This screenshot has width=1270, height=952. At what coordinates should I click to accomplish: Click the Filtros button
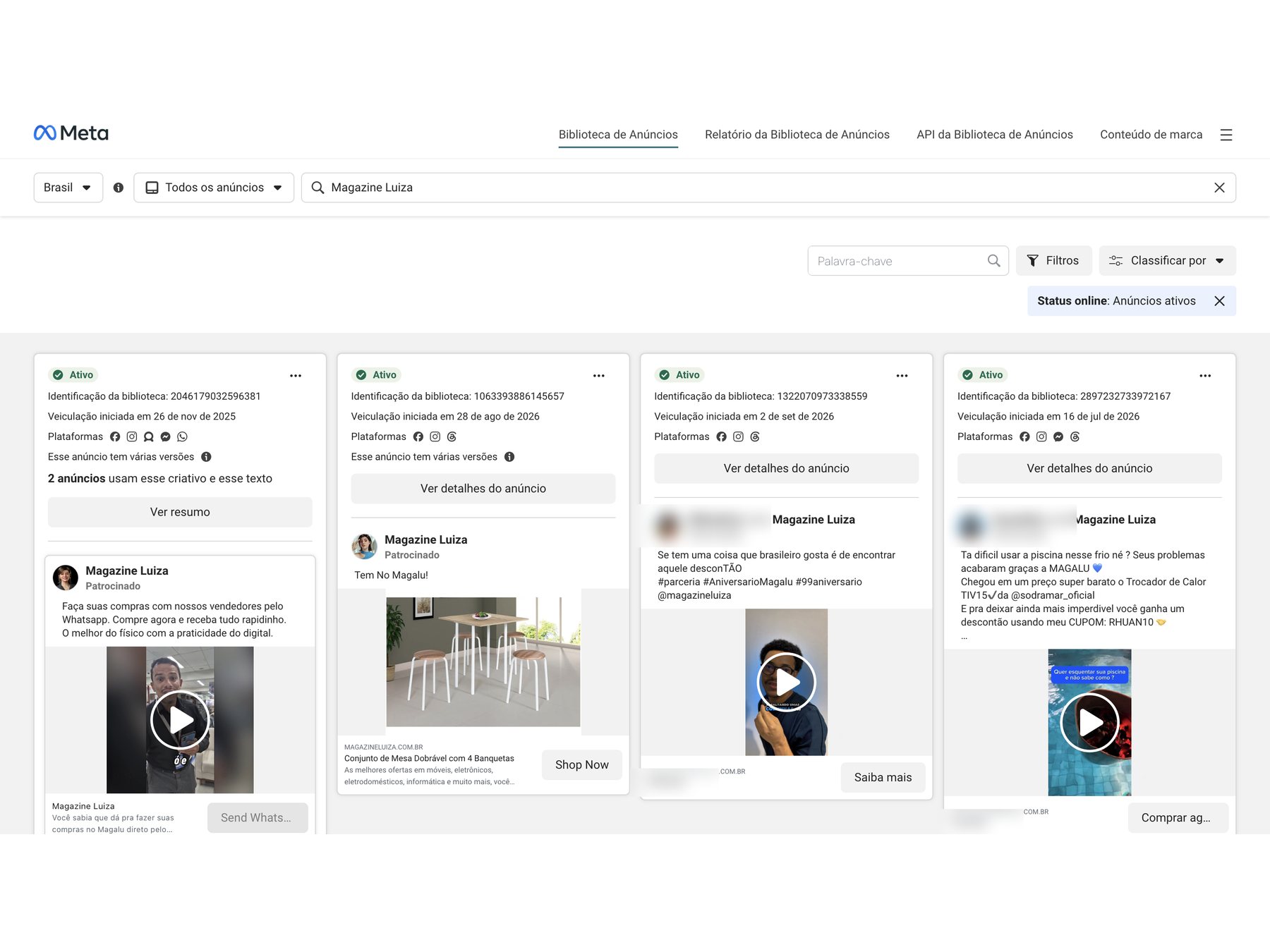click(1053, 261)
